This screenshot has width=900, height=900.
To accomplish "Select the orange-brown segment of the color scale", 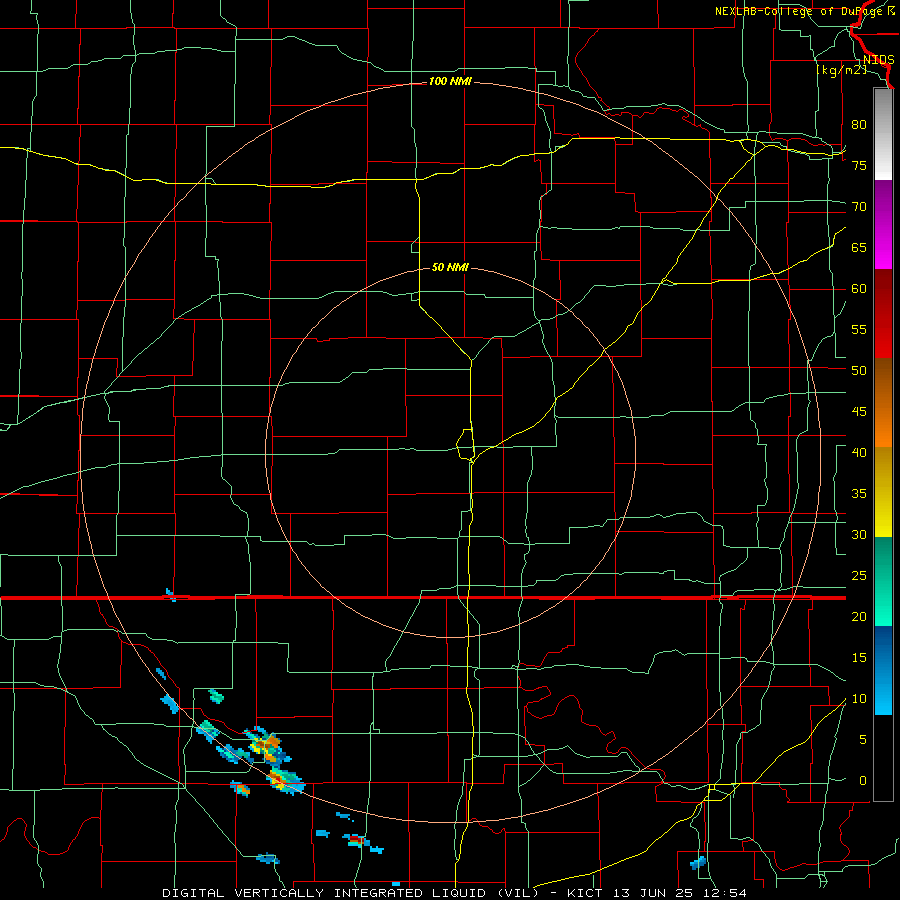I will (883, 403).
